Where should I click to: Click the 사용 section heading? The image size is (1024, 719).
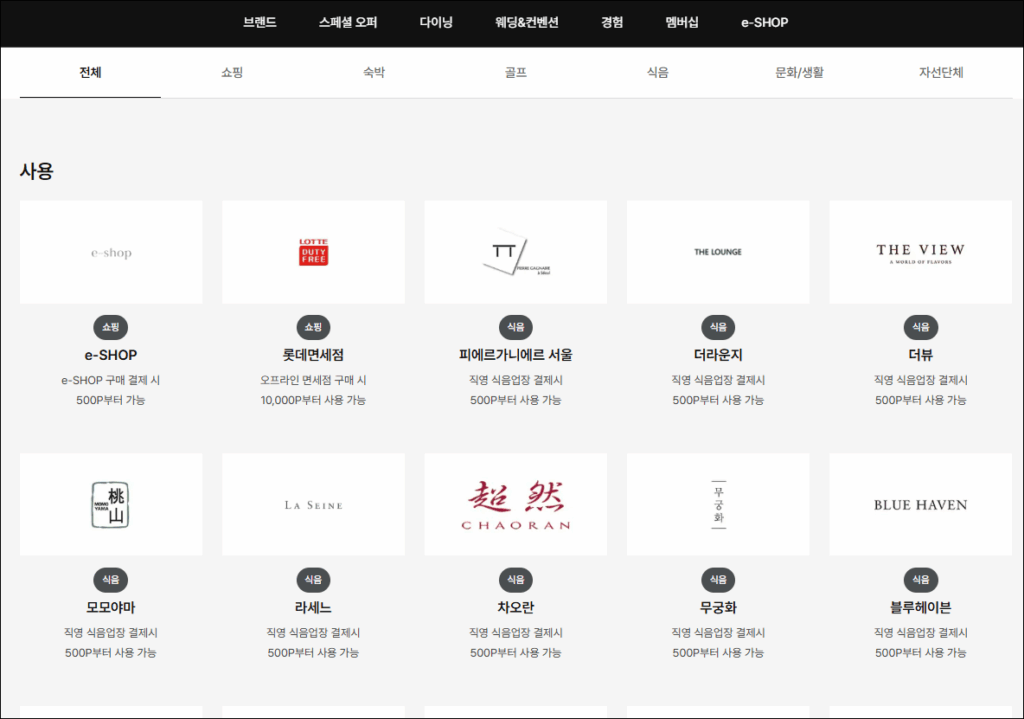[37, 171]
